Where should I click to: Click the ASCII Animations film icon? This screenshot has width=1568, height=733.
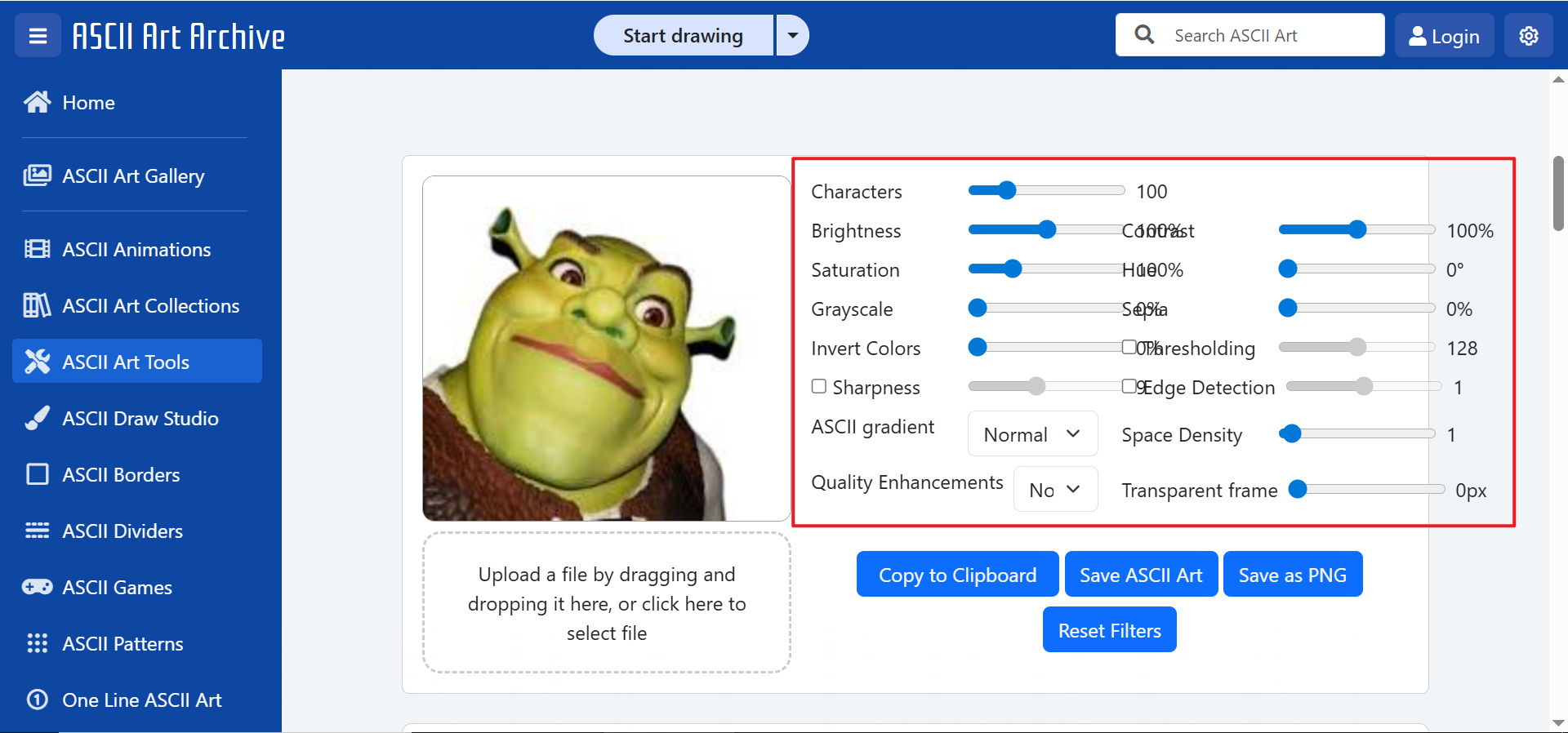click(x=38, y=249)
